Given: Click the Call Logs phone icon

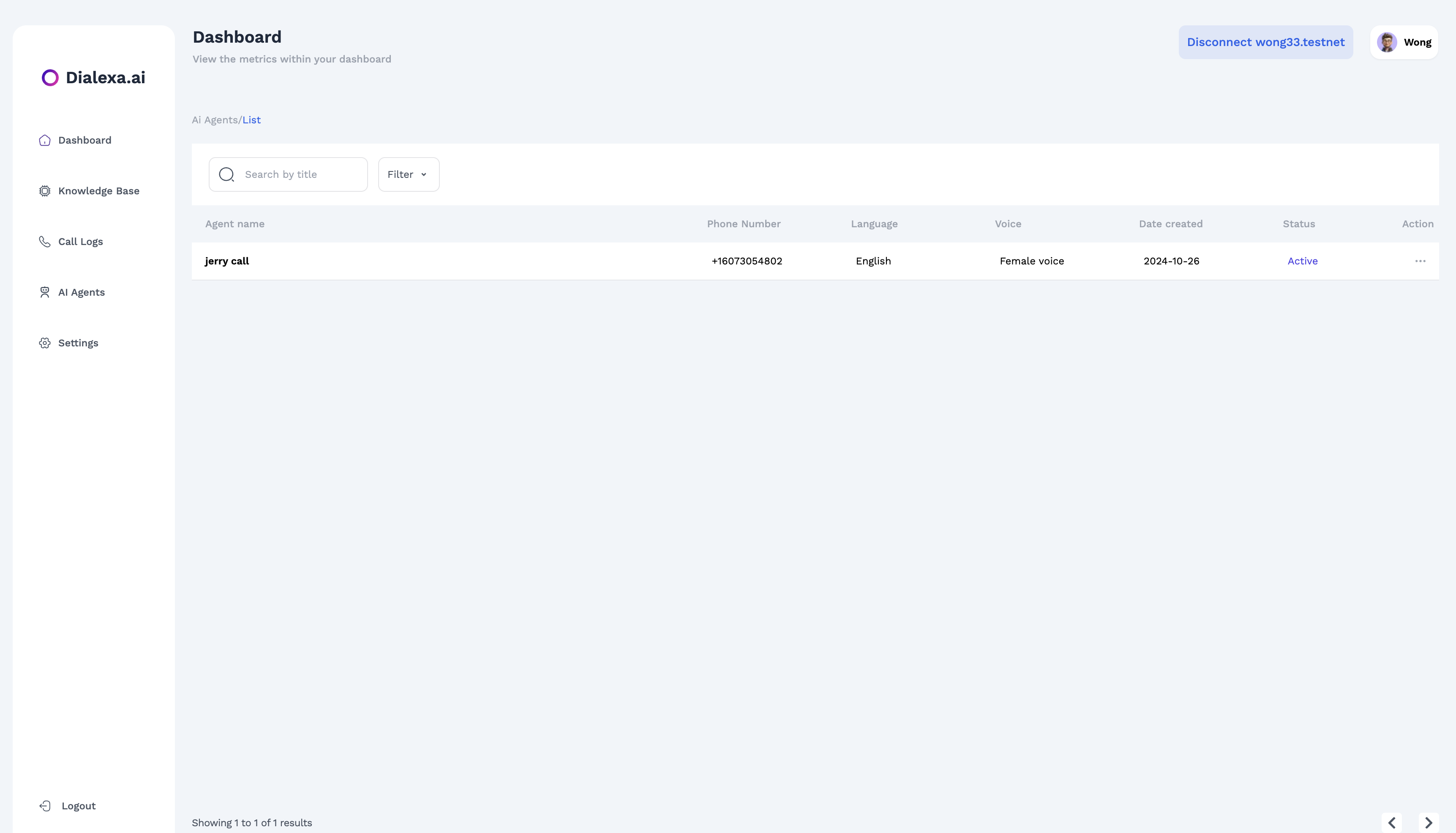Looking at the screenshot, I should [x=45, y=242].
